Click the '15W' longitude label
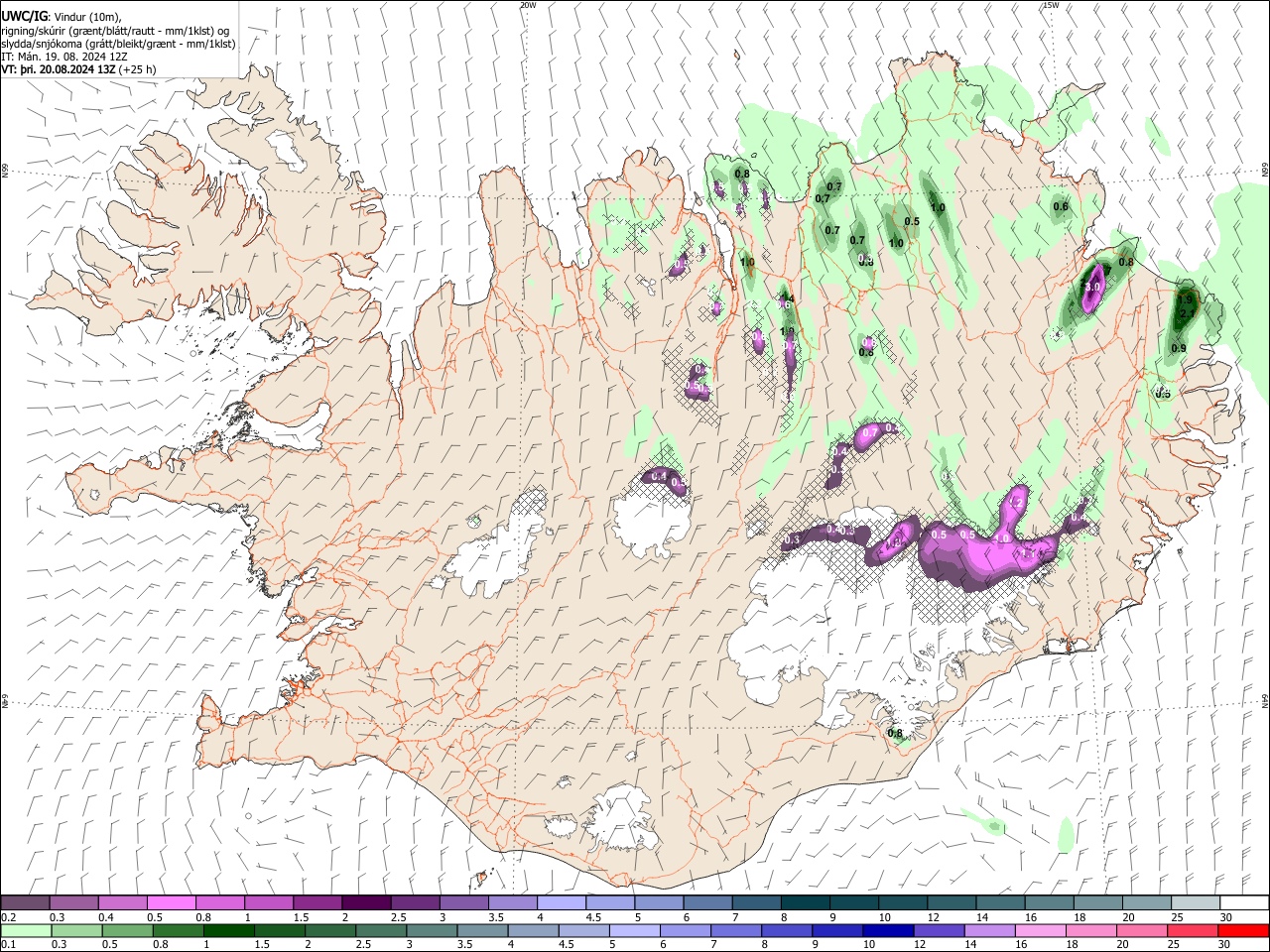The width and height of the screenshot is (1270, 952). pyautogui.click(x=1051, y=5)
